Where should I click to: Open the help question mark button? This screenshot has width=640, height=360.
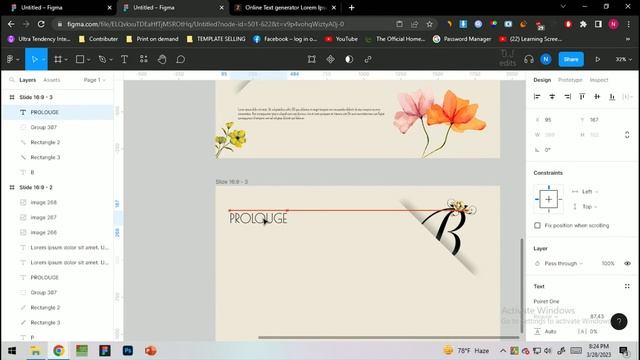click(619, 322)
